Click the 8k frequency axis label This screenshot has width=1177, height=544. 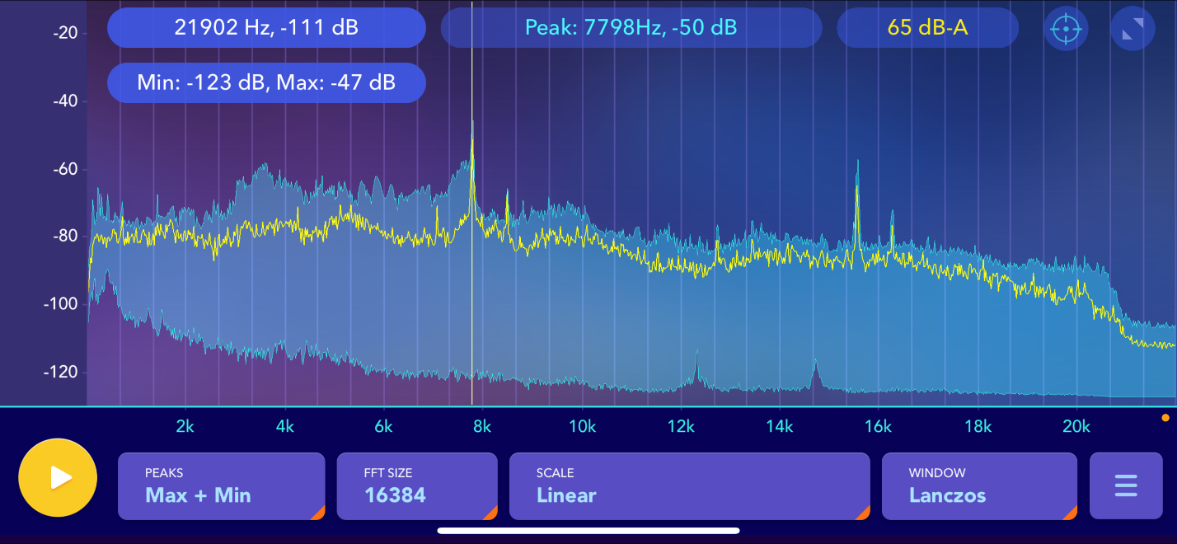(x=482, y=427)
